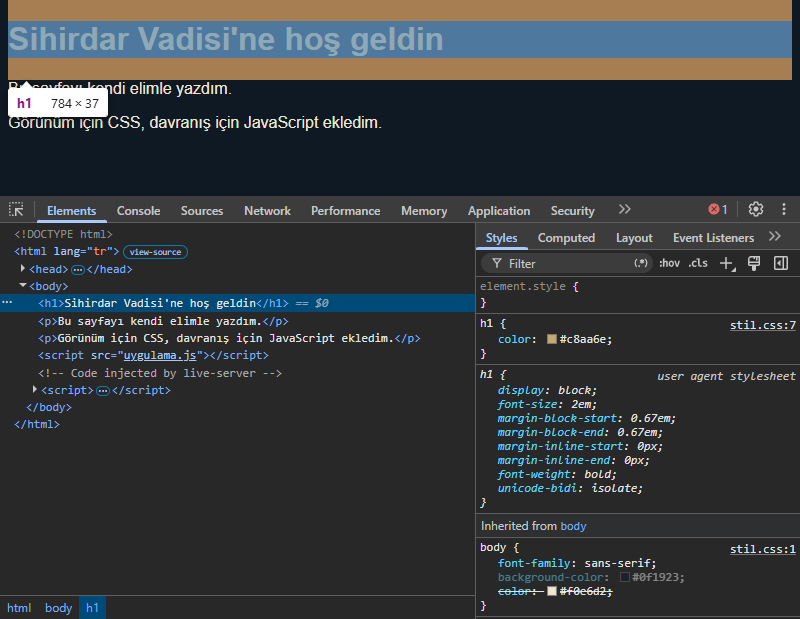The height and width of the screenshot is (619, 800).
Task: Open stil.css:7 source link
Action: (763, 325)
